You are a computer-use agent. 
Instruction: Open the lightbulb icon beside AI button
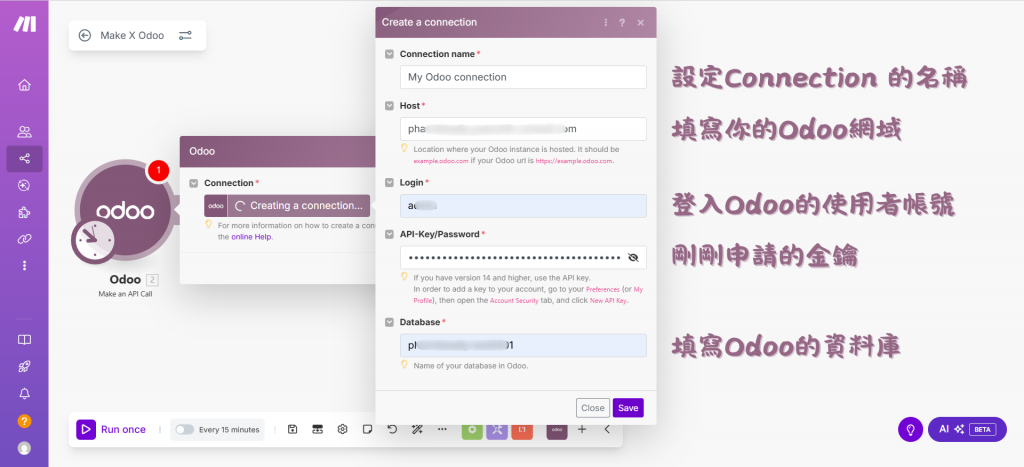(910, 429)
